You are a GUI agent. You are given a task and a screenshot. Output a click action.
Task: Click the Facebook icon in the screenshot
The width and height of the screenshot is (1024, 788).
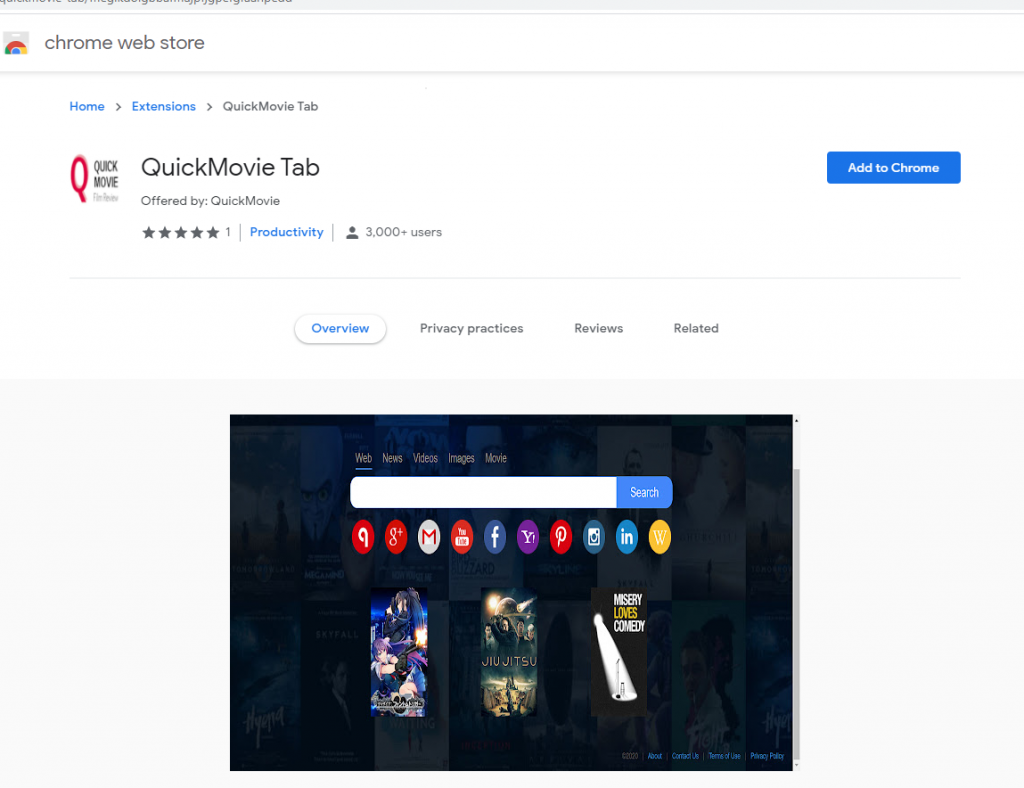click(495, 537)
